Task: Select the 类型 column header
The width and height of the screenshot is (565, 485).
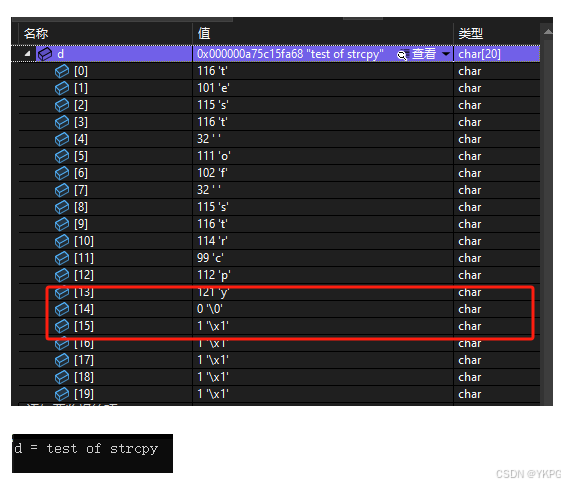Action: (x=470, y=34)
